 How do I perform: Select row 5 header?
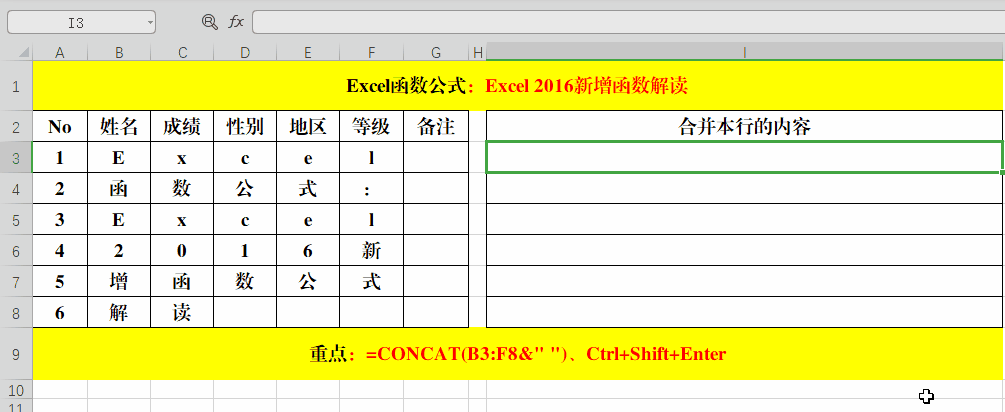16,220
